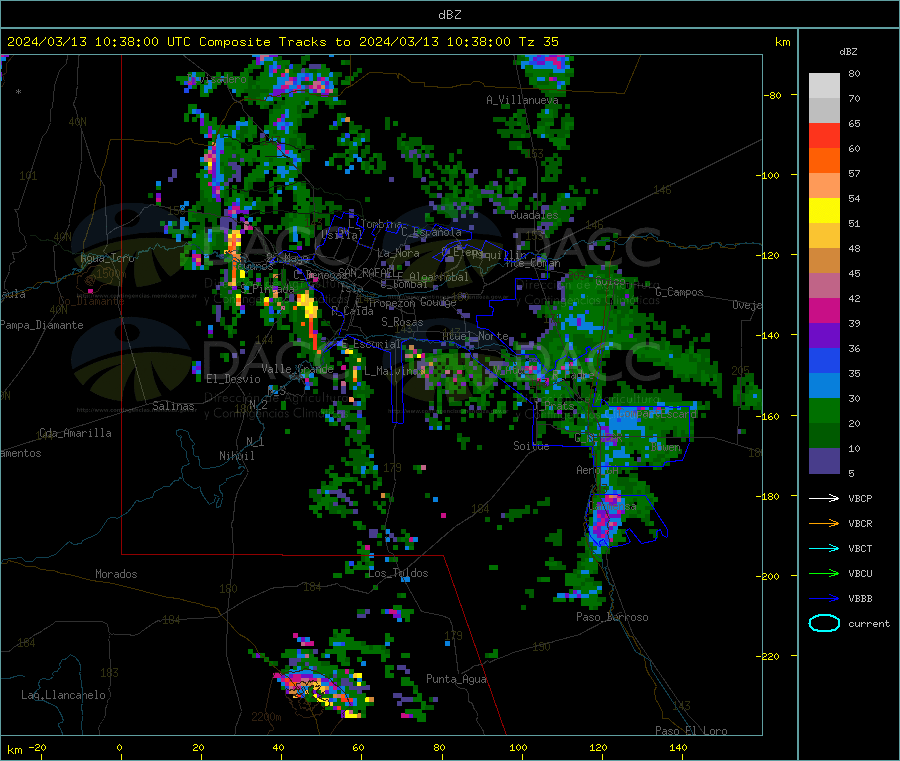
Task: Click the dBZ legend heading
Action: (848, 52)
